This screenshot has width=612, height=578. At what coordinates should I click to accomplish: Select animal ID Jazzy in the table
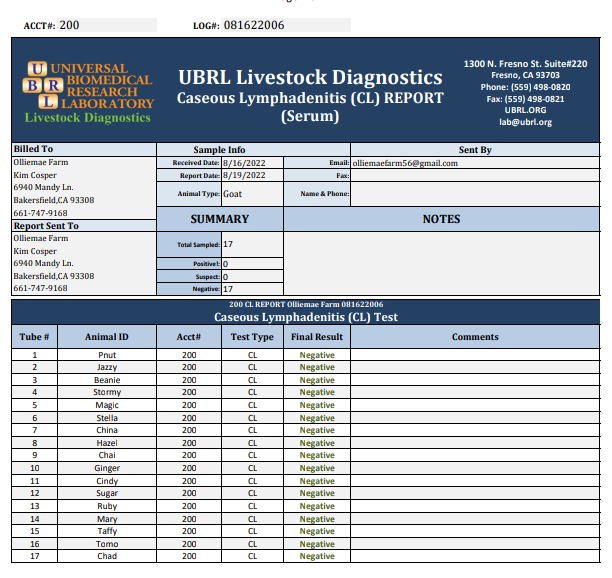[107, 367]
